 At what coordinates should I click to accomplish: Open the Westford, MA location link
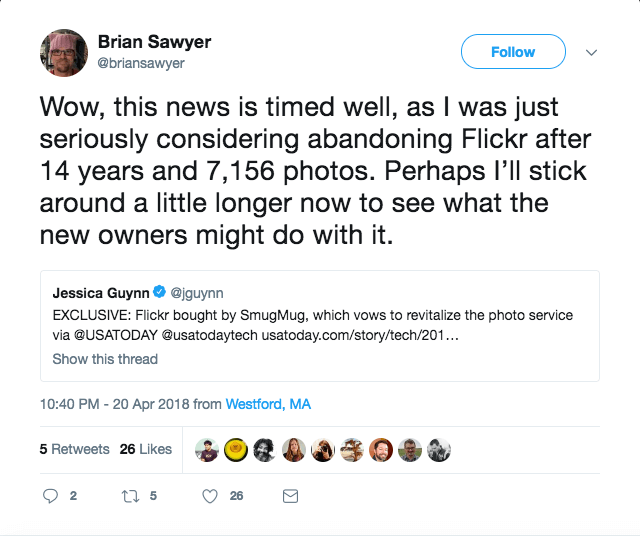click(x=268, y=404)
